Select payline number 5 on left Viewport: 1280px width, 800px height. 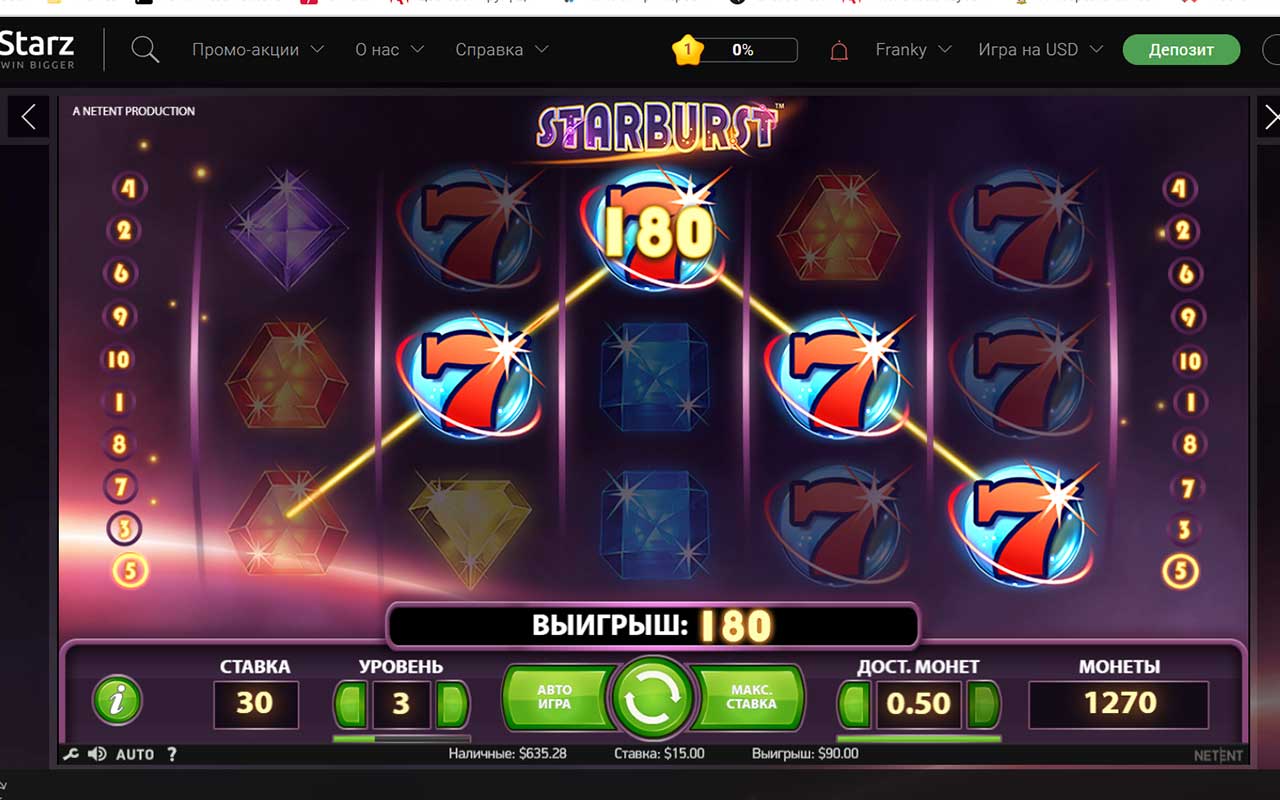click(130, 571)
